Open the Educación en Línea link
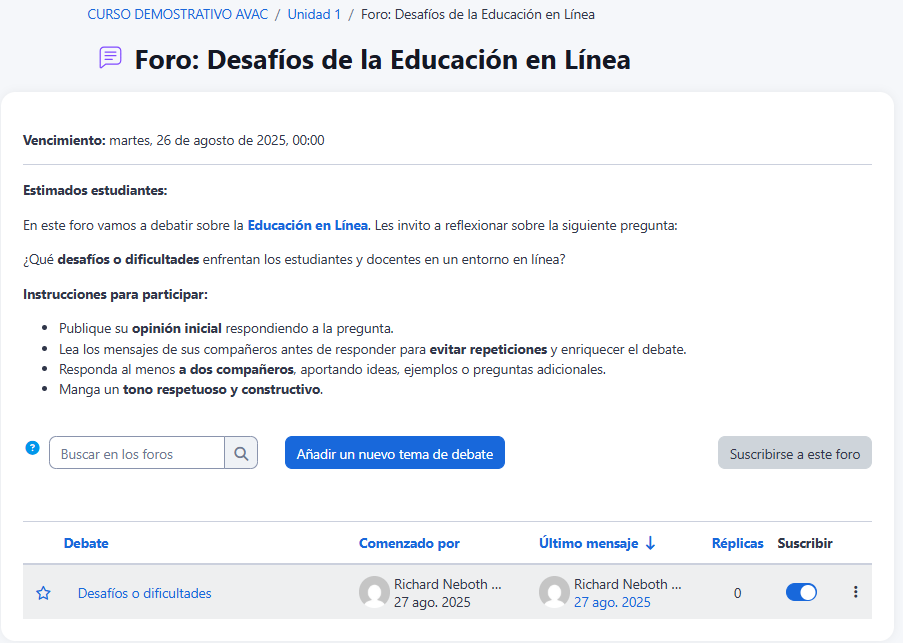This screenshot has width=903, height=643. (308, 225)
